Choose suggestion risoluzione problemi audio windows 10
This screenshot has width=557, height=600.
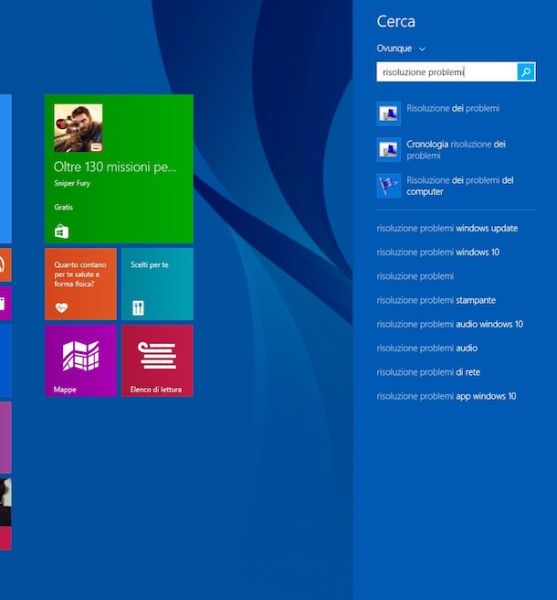(450, 324)
